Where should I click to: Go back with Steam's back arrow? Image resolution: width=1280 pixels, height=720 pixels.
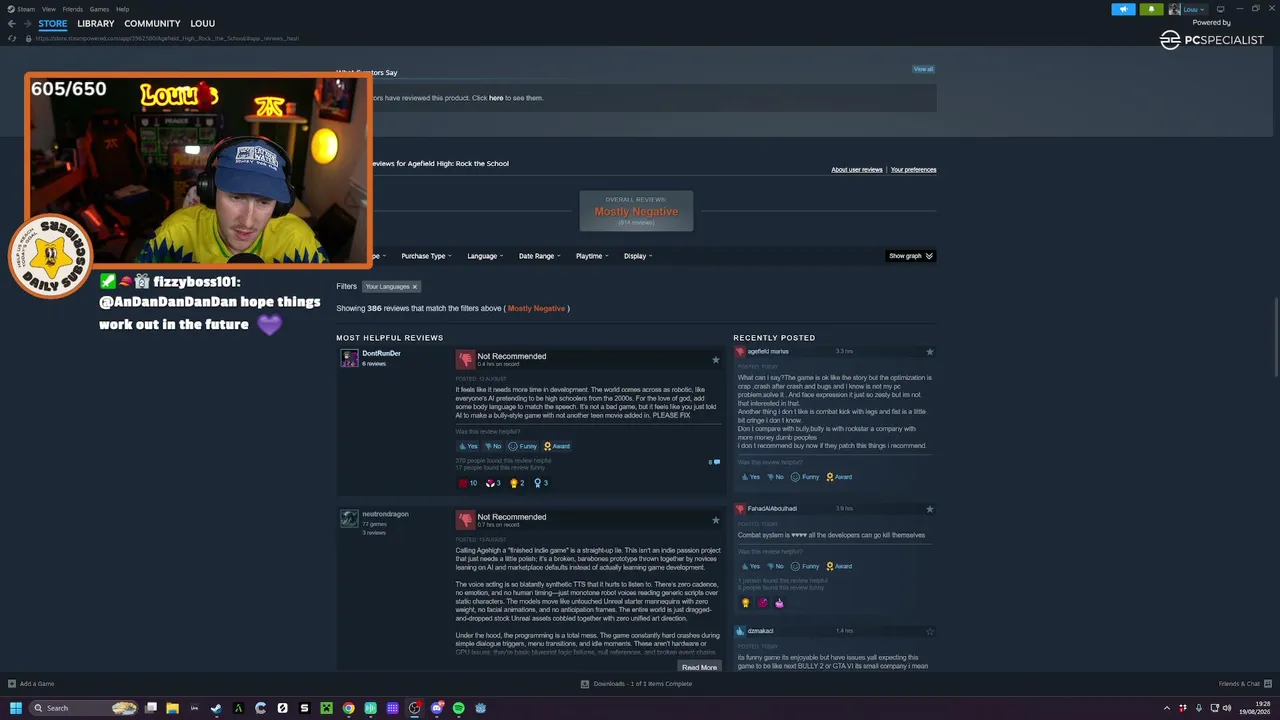12,23
